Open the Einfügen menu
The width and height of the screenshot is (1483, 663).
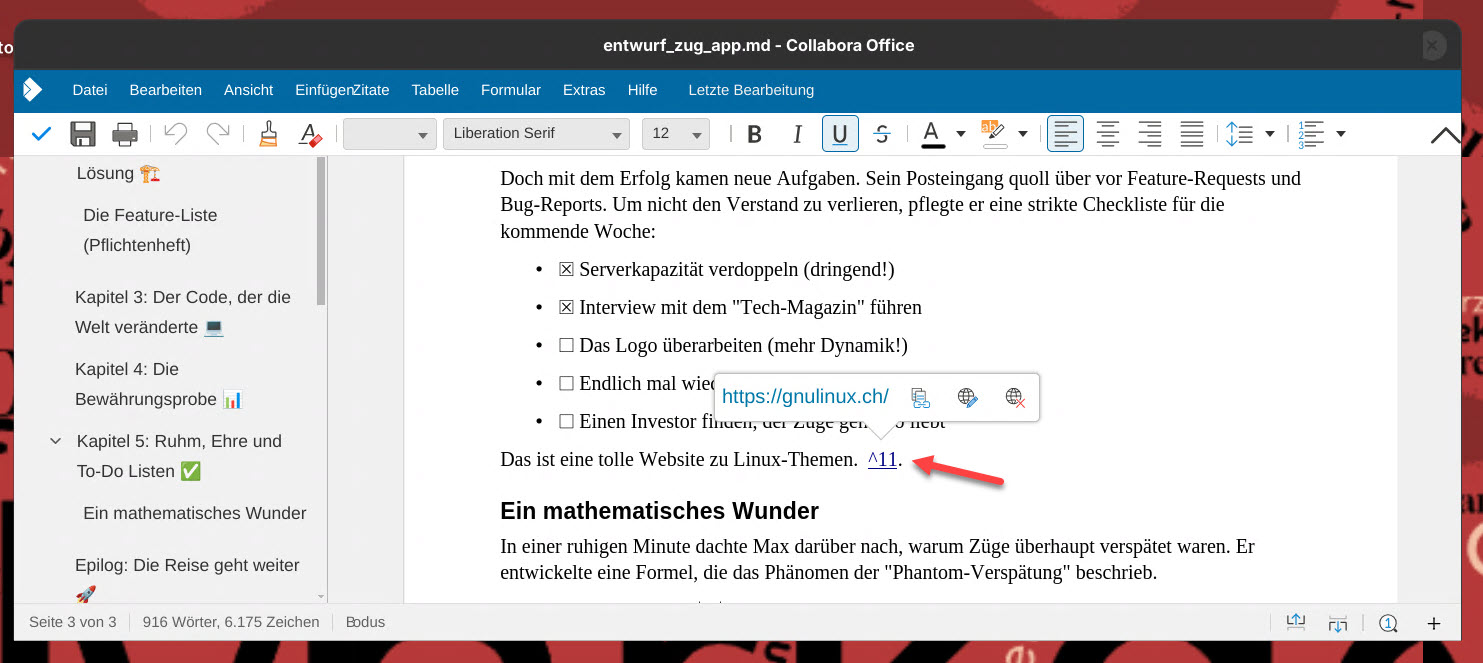[x=322, y=90]
